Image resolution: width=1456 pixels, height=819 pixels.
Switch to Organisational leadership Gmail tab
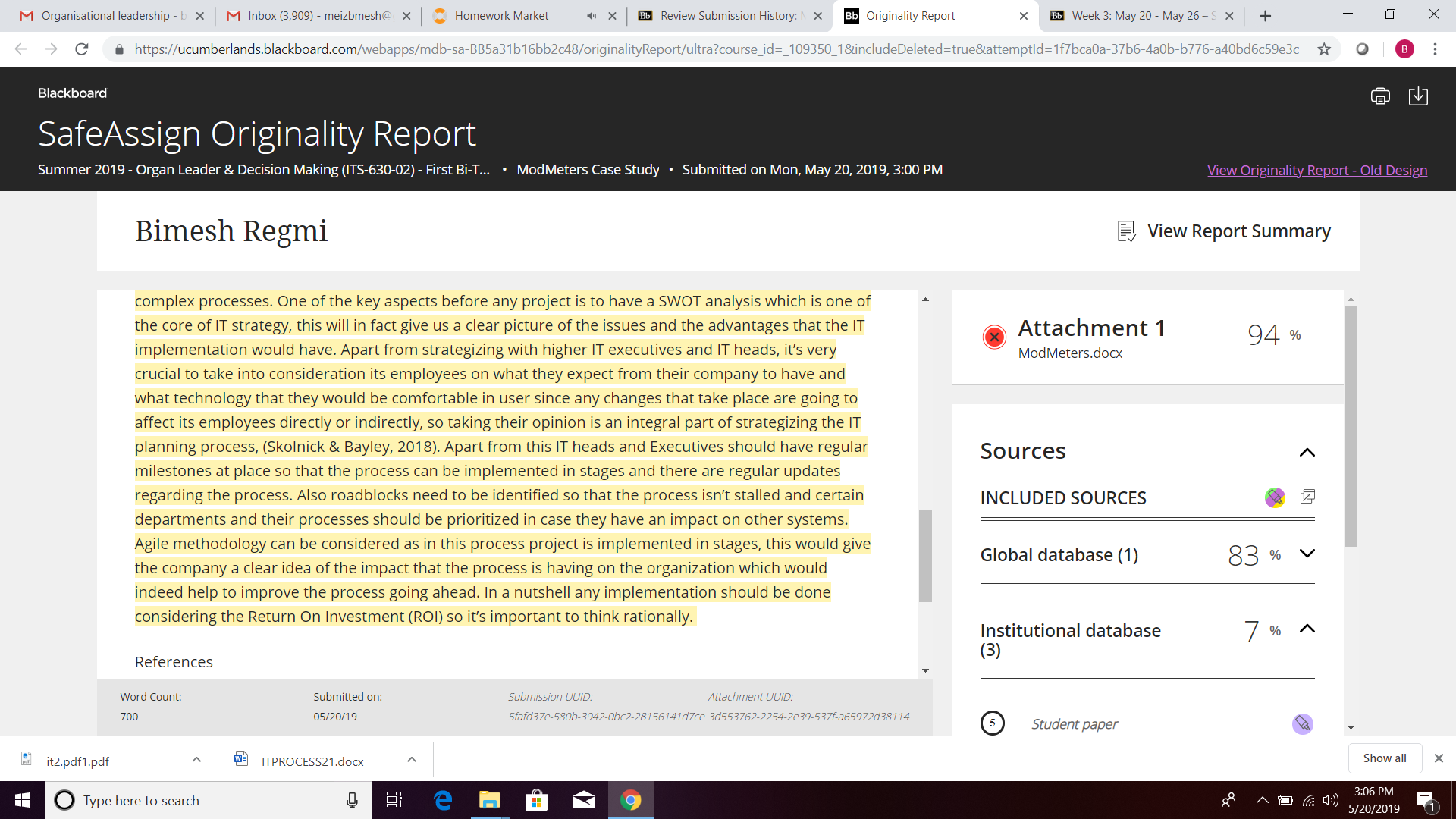point(111,15)
